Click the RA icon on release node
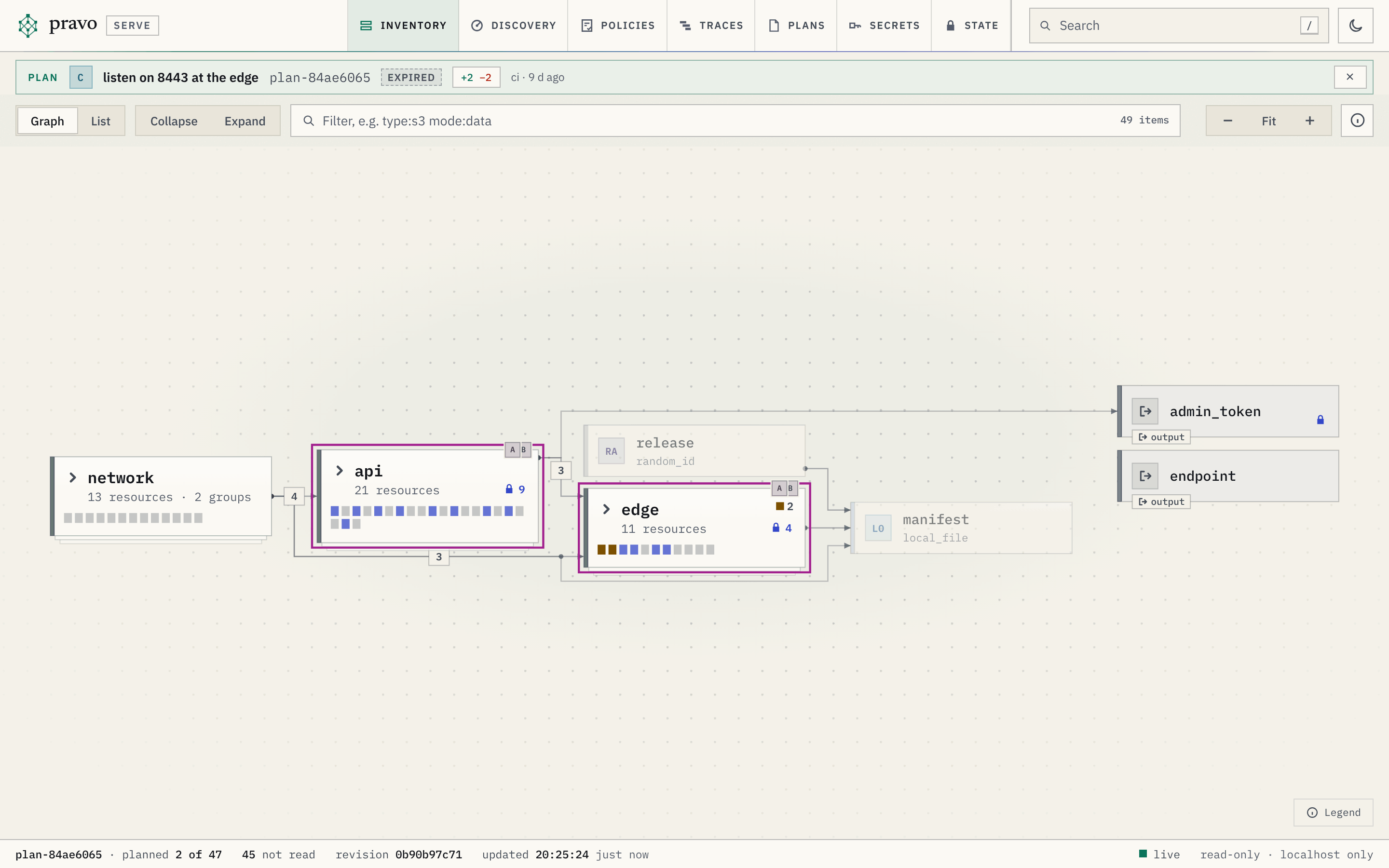Image resolution: width=1389 pixels, height=868 pixels. click(x=611, y=451)
